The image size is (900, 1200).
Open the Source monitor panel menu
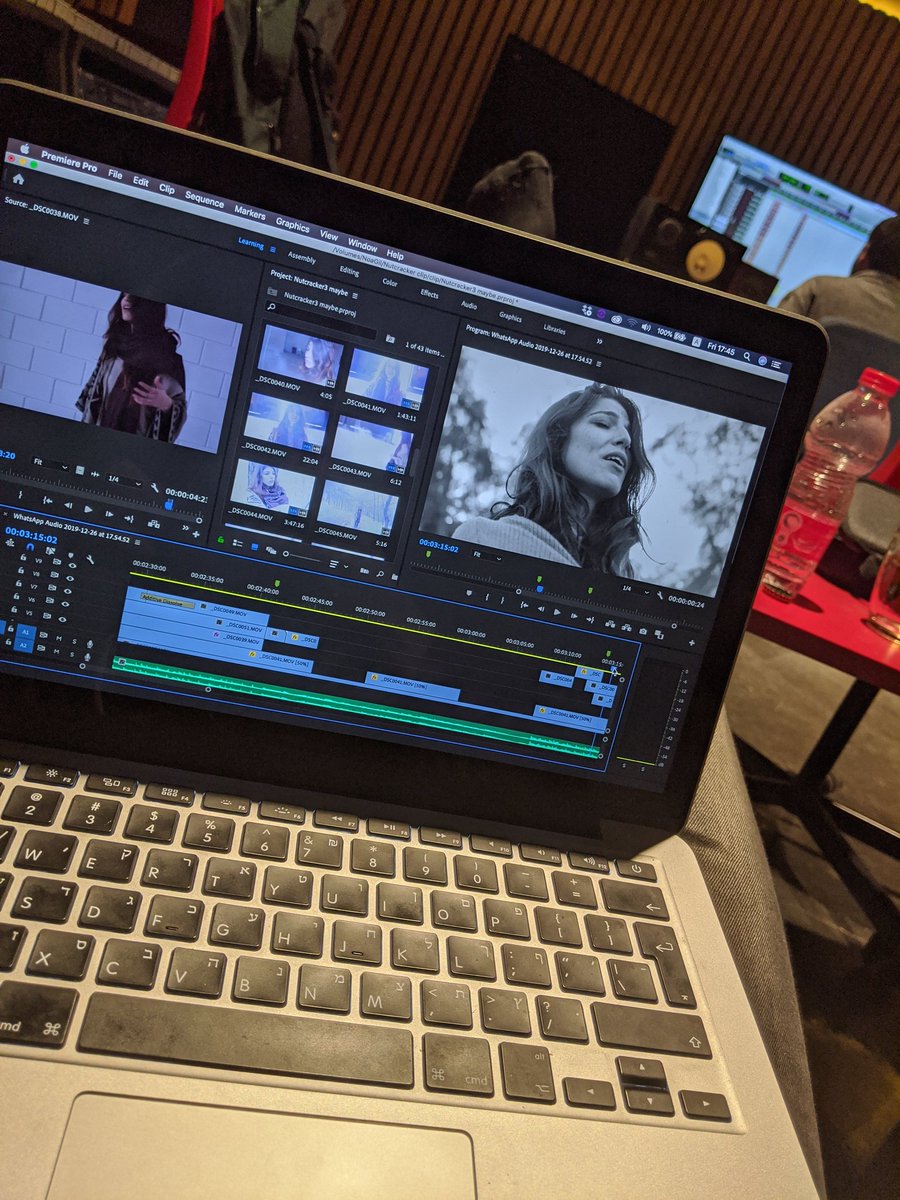coord(86,220)
